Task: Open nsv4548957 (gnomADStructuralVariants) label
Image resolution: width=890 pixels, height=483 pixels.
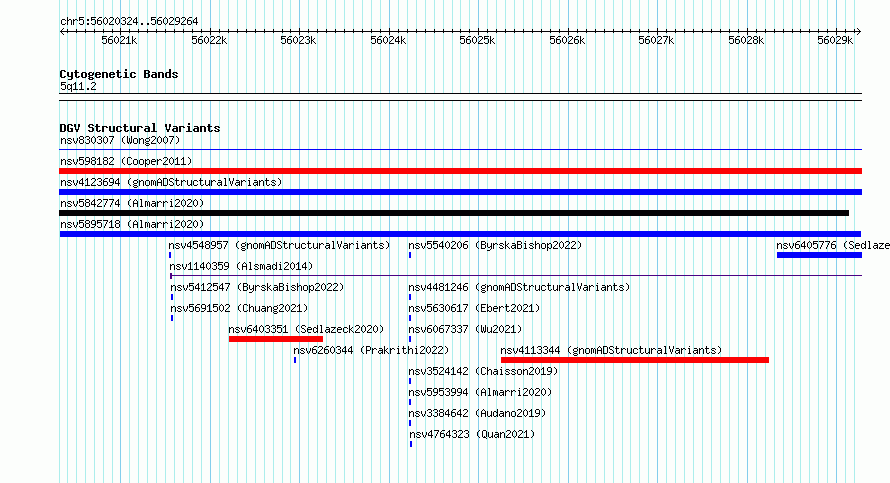Action: tap(279, 245)
